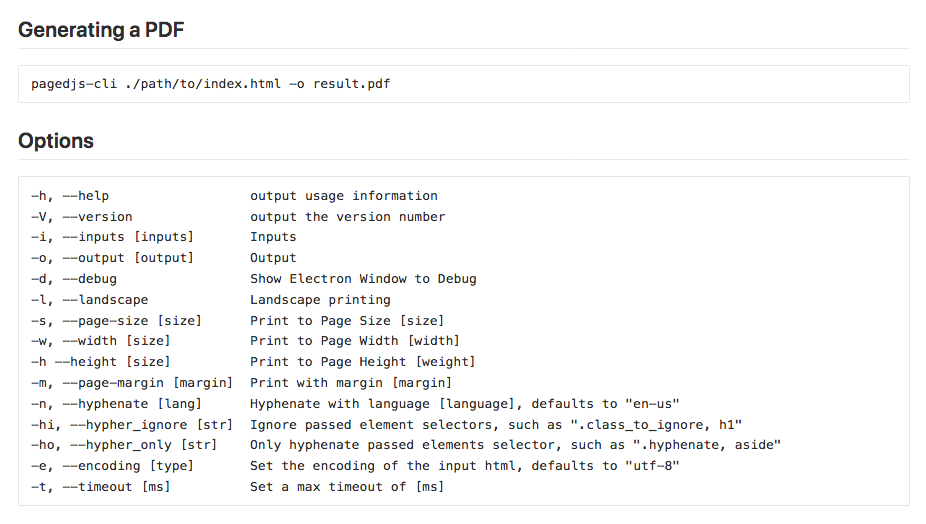This screenshot has height=524, width=926.
Task: Click the --landscape option text
Action: coord(90,300)
